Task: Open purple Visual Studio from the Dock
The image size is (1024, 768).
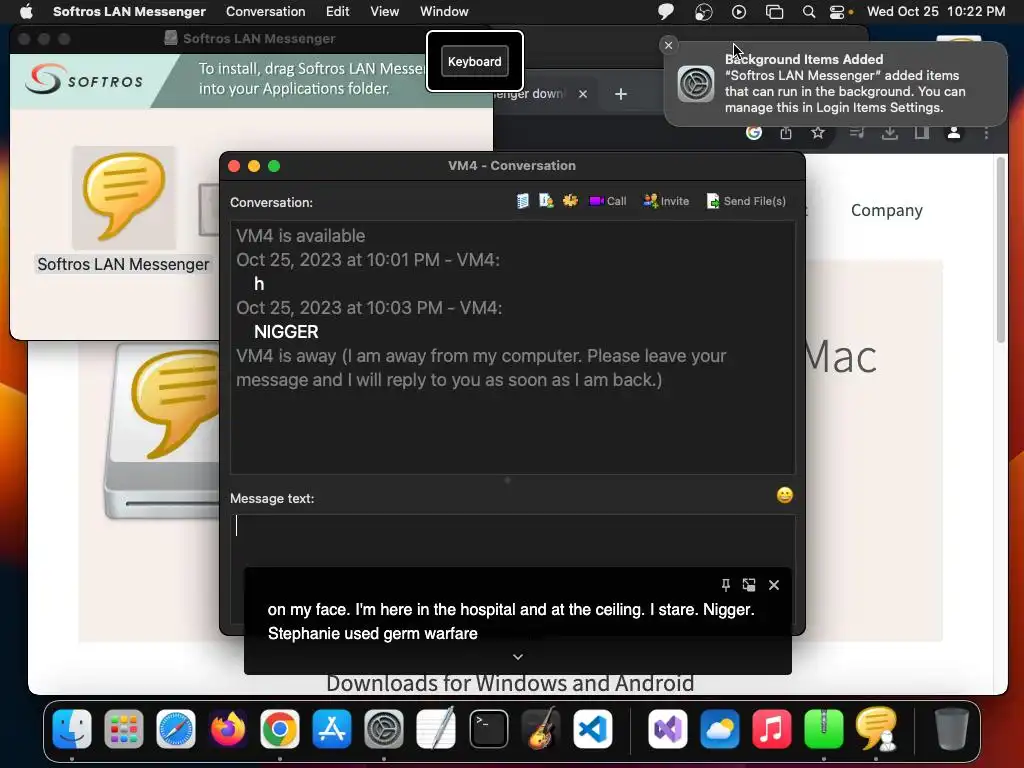Action: [667, 729]
